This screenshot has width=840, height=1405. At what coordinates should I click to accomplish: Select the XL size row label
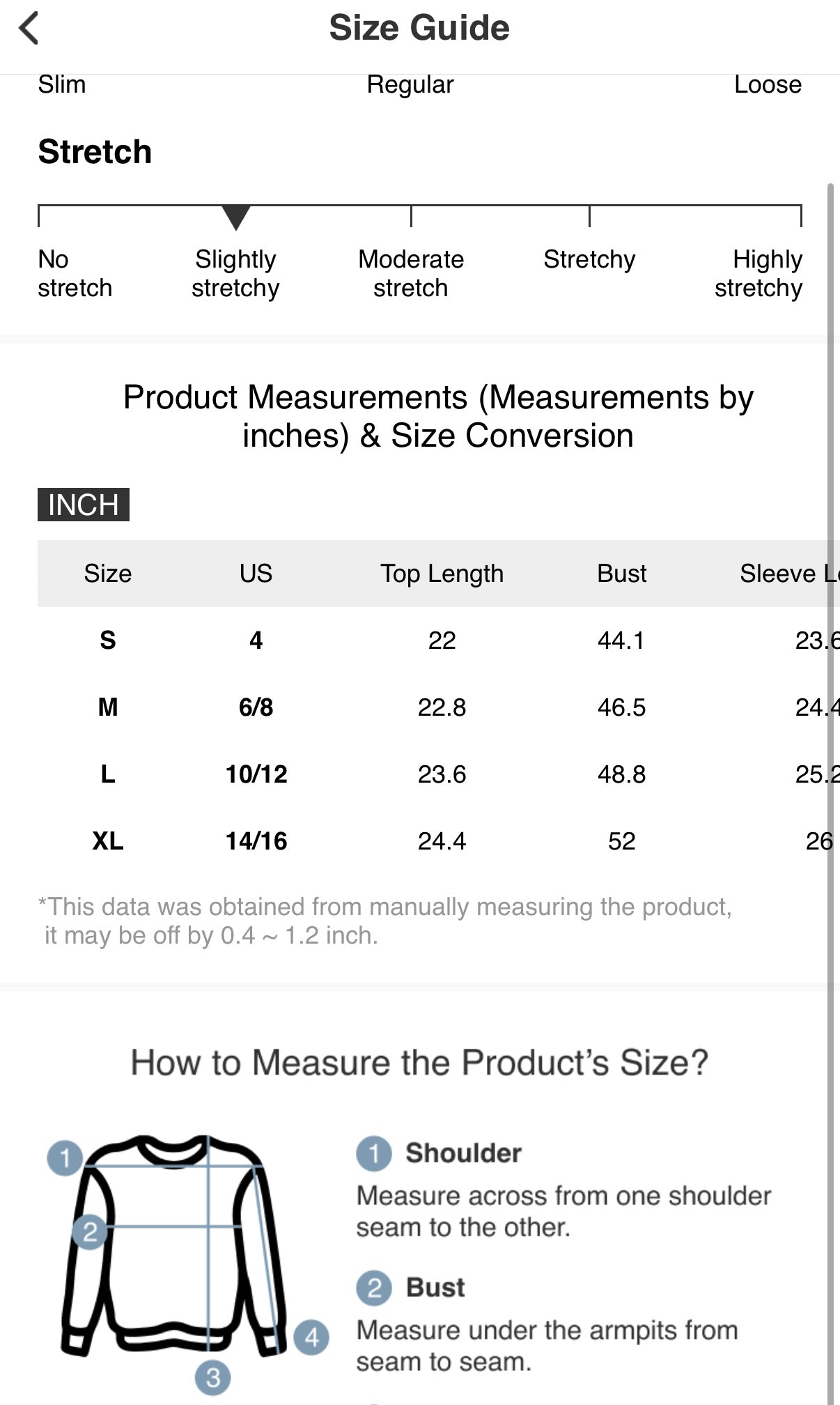click(108, 841)
